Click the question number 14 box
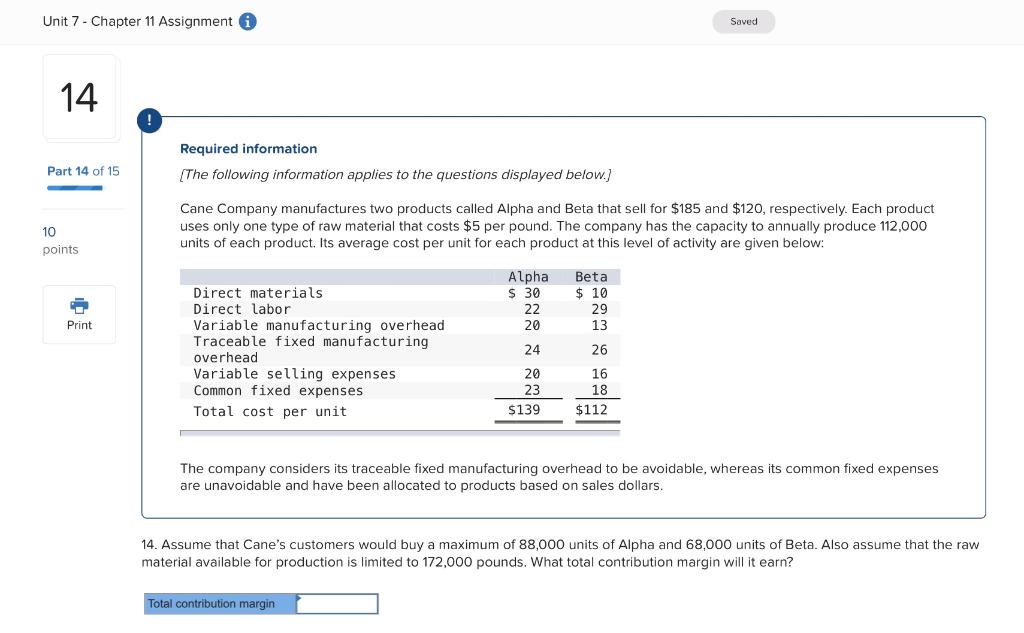Screen dimensions: 1024x633 (80, 97)
